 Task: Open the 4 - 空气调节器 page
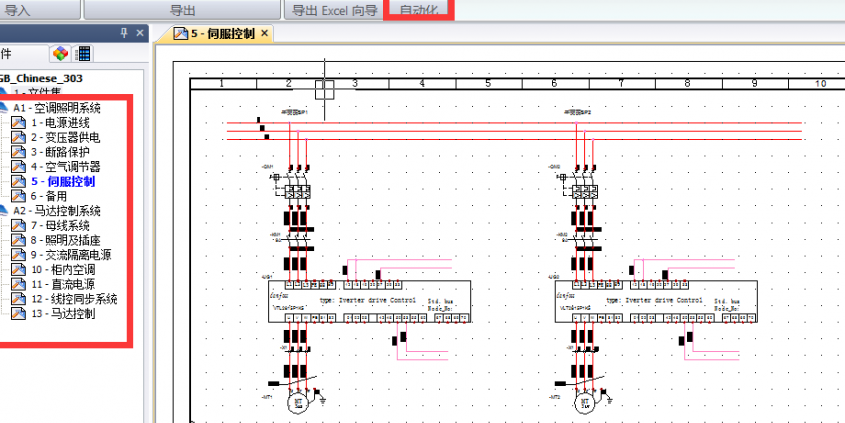65,167
